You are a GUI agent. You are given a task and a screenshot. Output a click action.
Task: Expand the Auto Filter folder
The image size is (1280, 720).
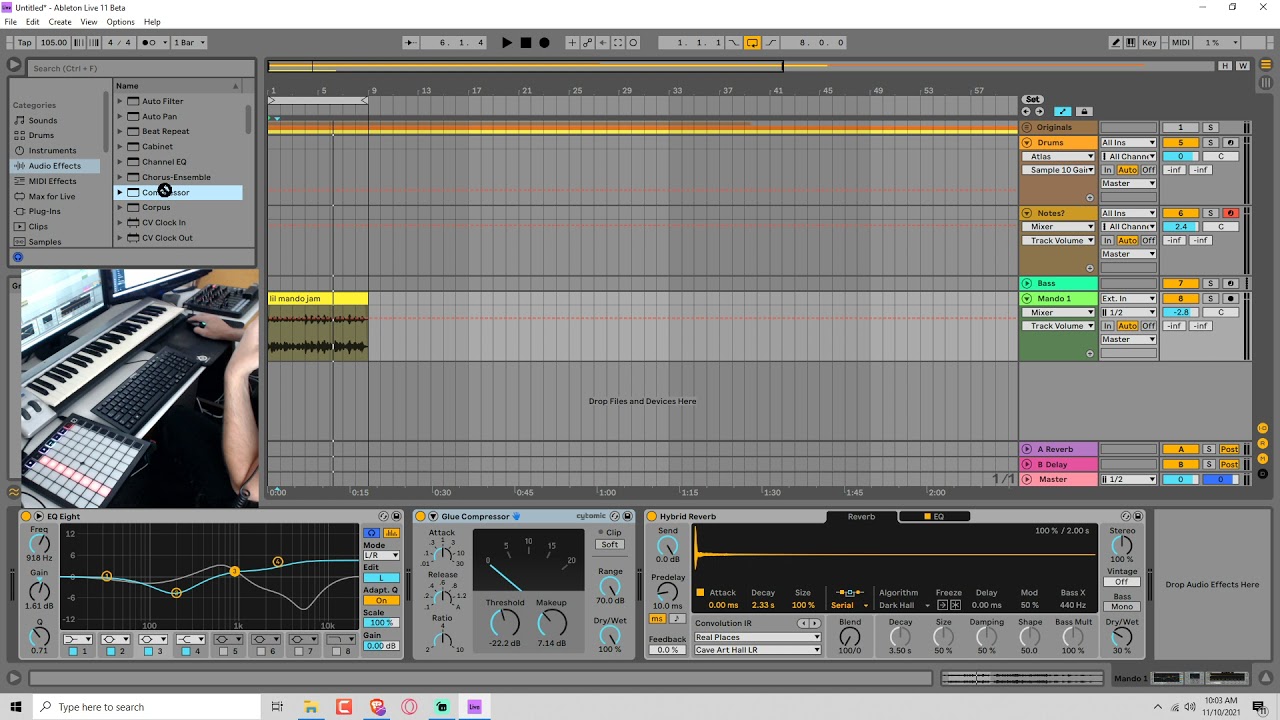[x=120, y=101]
